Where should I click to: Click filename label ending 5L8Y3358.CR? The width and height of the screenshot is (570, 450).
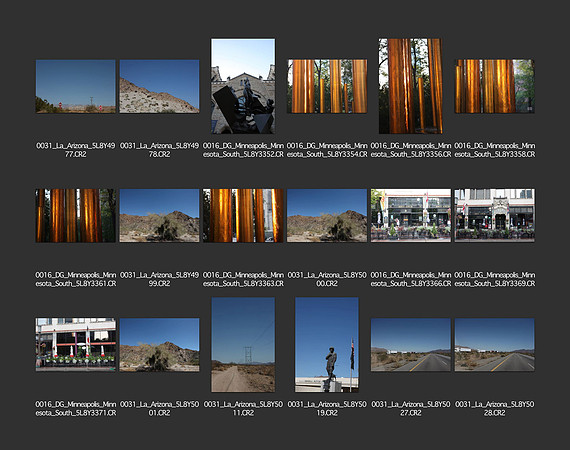pos(495,150)
